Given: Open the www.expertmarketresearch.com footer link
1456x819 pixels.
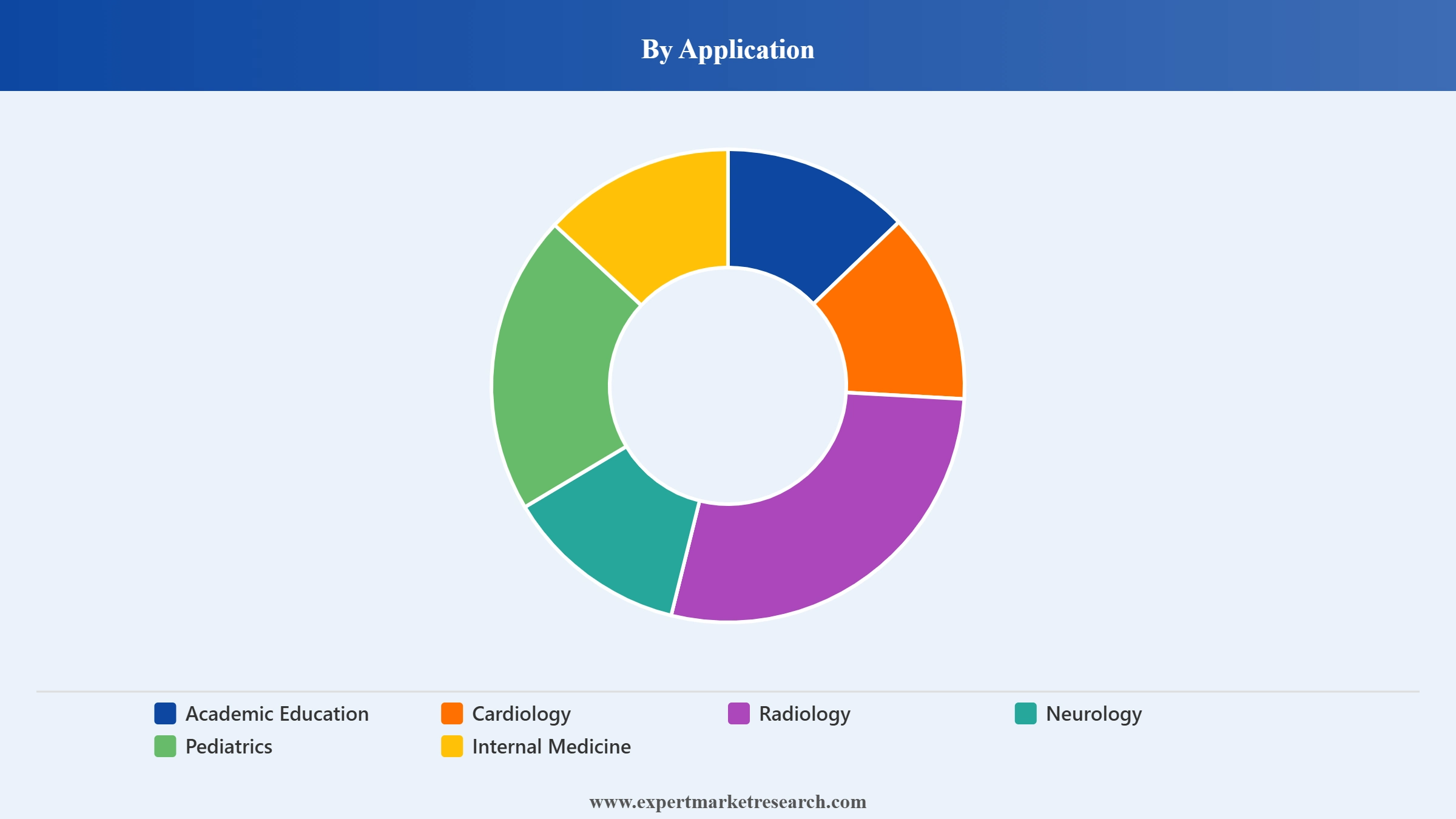Looking at the screenshot, I should [x=728, y=802].
